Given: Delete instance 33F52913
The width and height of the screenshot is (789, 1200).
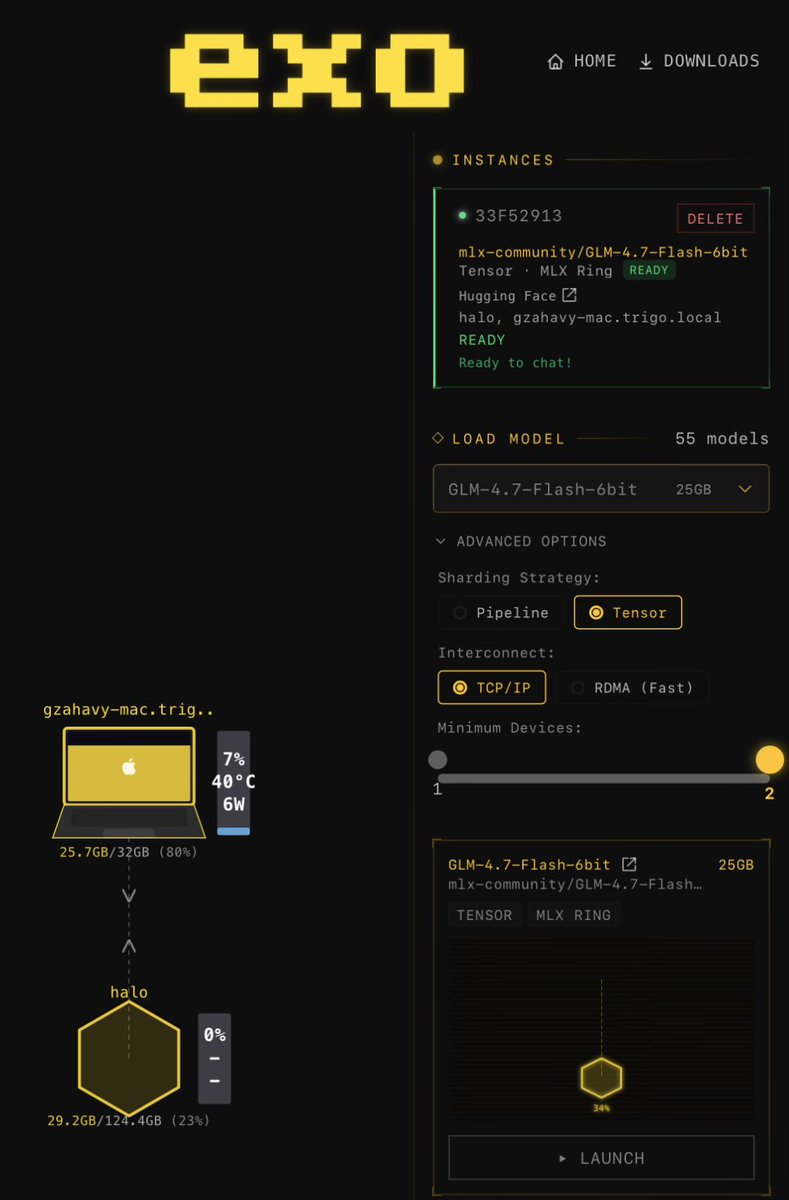Looking at the screenshot, I should point(715,219).
